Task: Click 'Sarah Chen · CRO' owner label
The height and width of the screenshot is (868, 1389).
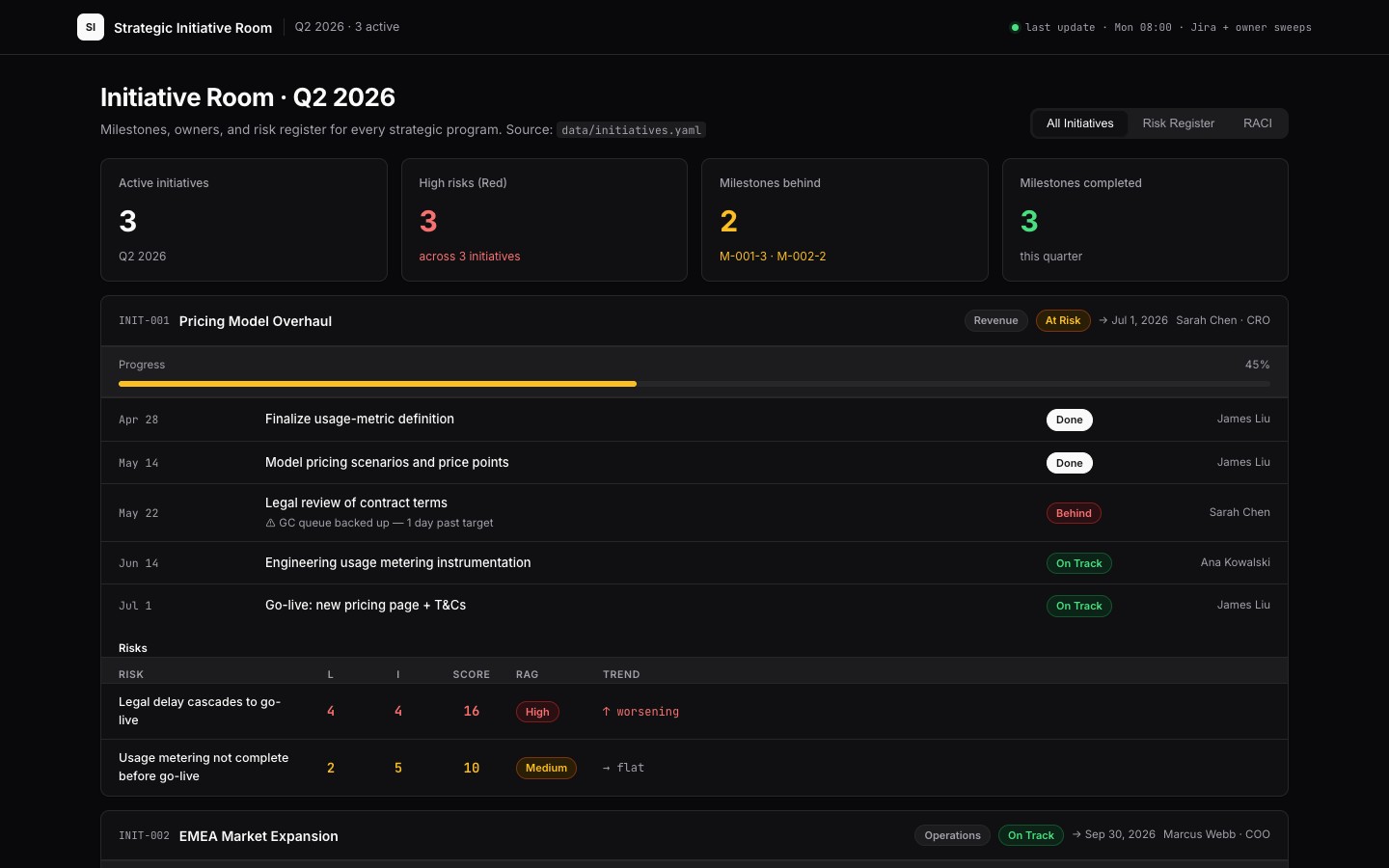Action: coord(1223,320)
